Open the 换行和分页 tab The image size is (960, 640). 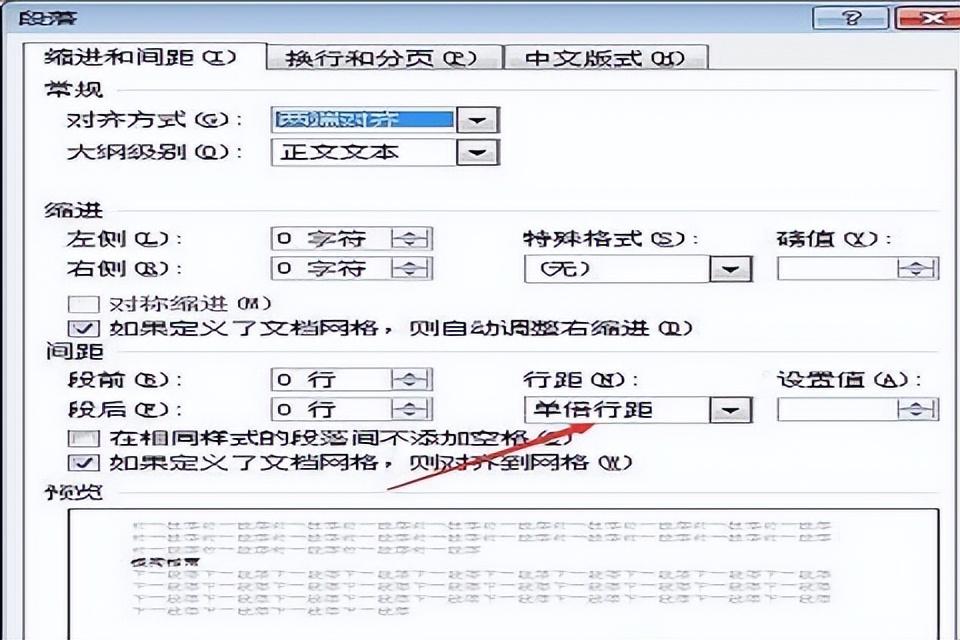point(384,58)
